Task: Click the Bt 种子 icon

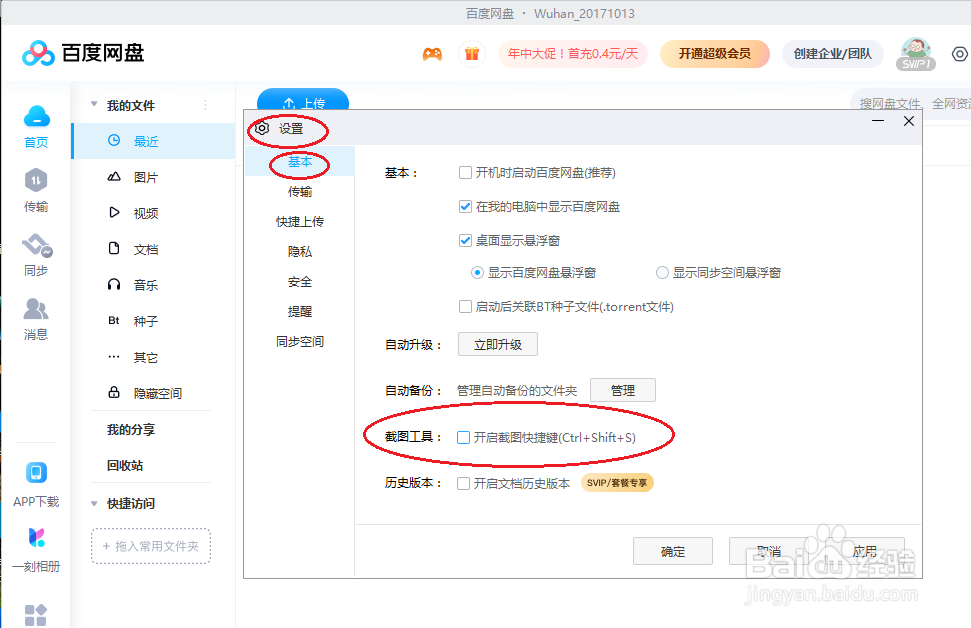Action: coord(114,320)
